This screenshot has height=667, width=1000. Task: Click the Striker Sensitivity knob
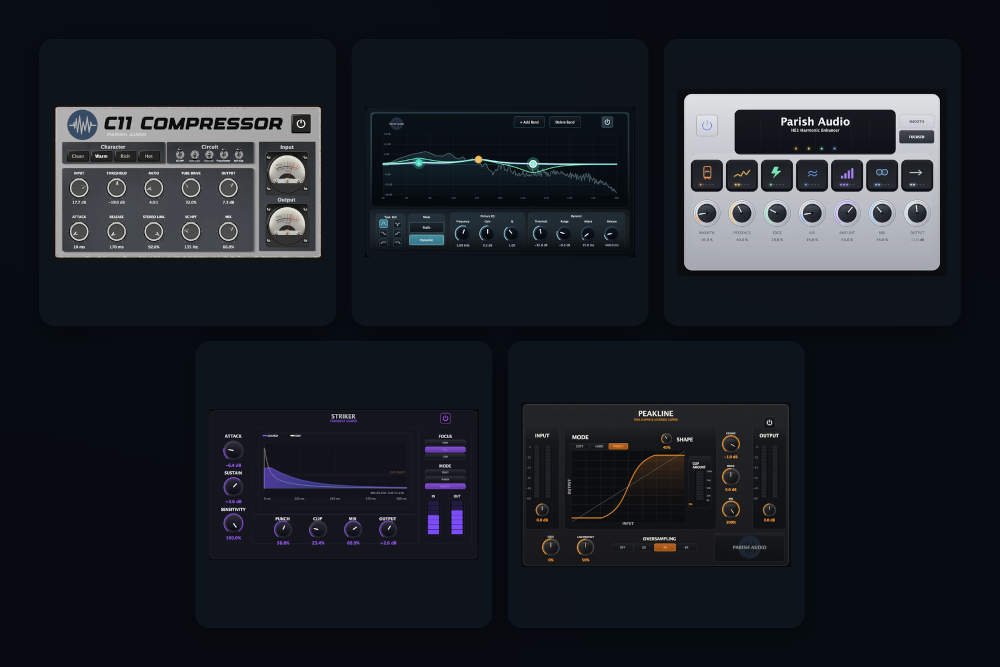click(x=233, y=524)
